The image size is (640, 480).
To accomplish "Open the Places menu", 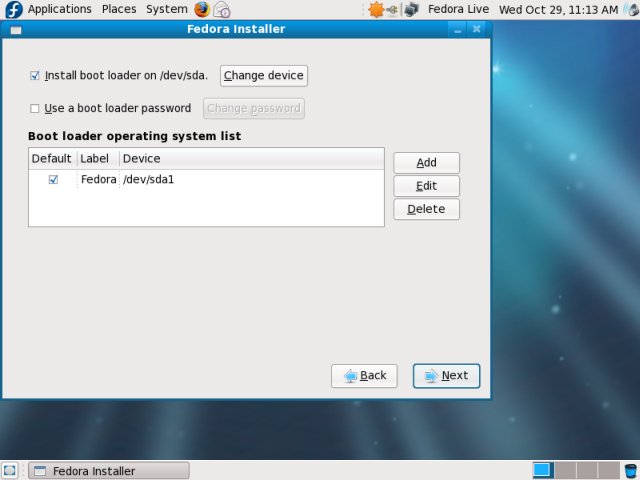I will coord(119,9).
